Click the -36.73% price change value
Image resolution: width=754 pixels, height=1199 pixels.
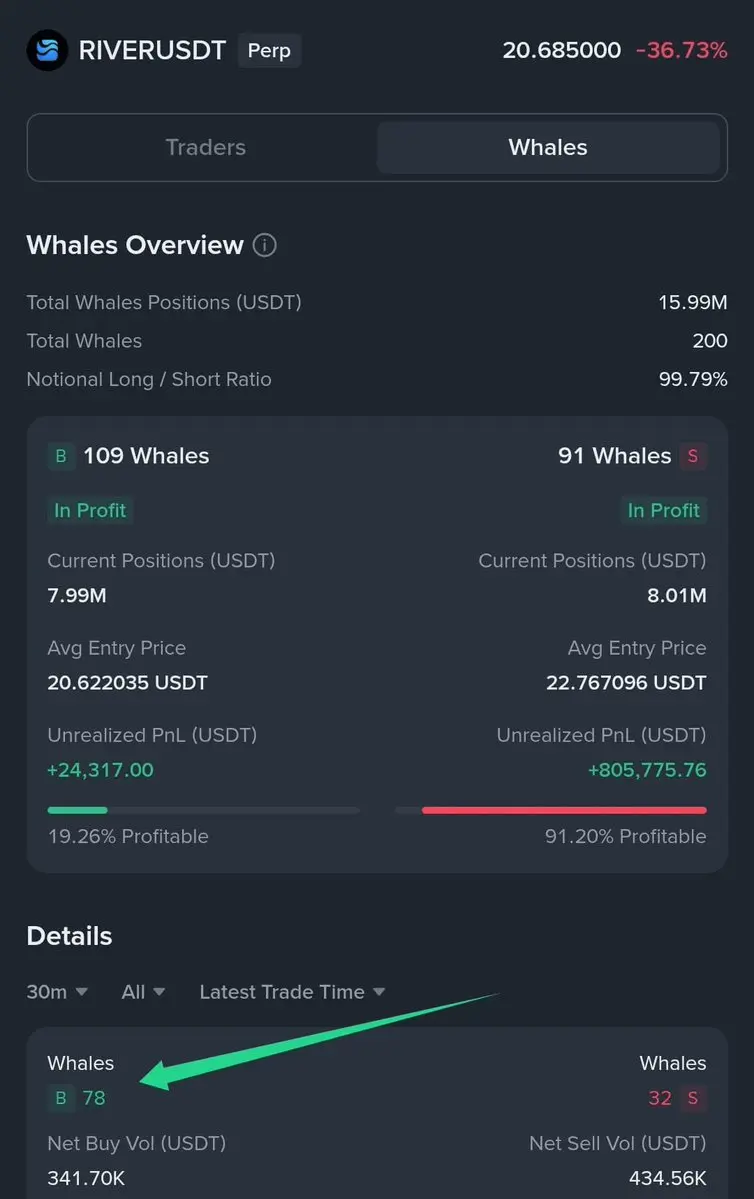(681, 50)
